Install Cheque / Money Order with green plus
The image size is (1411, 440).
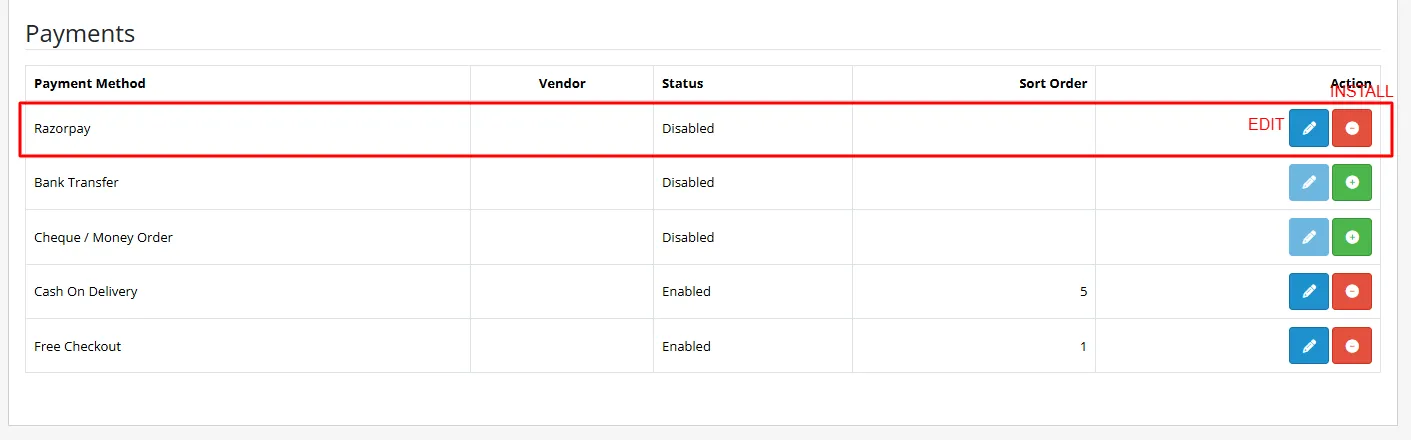pyautogui.click(x=1352, y=237)
